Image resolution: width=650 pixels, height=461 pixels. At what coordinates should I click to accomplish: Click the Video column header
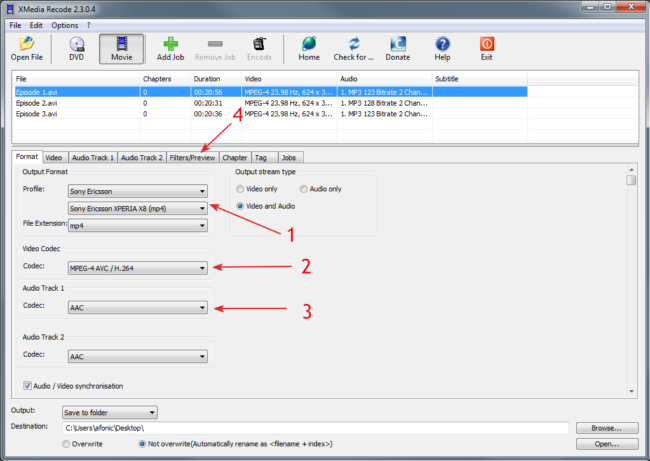[x=289, y=79]
